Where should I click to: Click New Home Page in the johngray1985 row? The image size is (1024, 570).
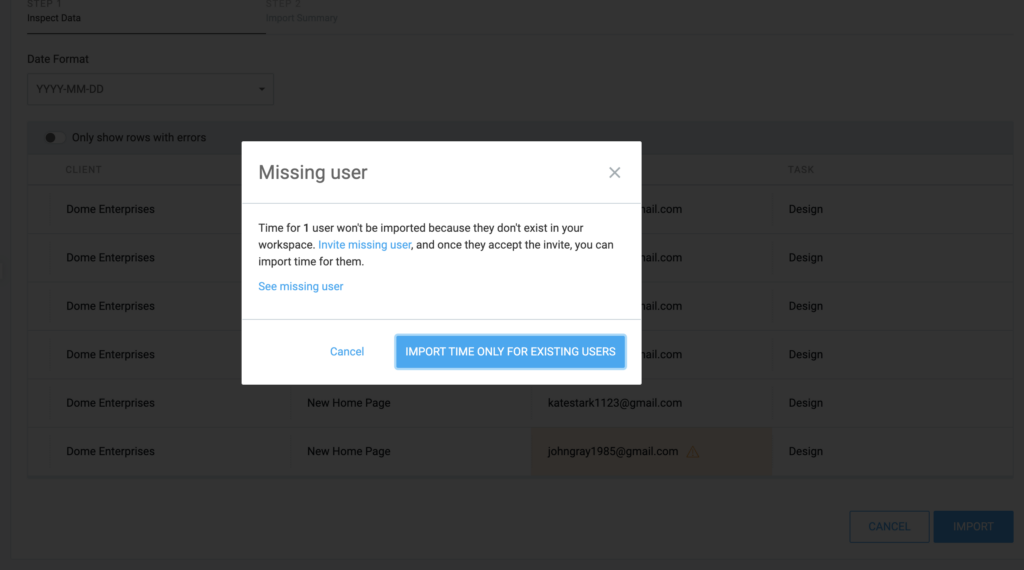coord(348,452)
